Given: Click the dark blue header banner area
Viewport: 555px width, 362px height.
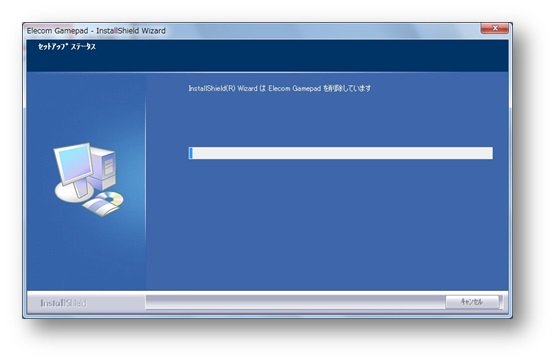Looking at the screenshot, I should (267, 56).
